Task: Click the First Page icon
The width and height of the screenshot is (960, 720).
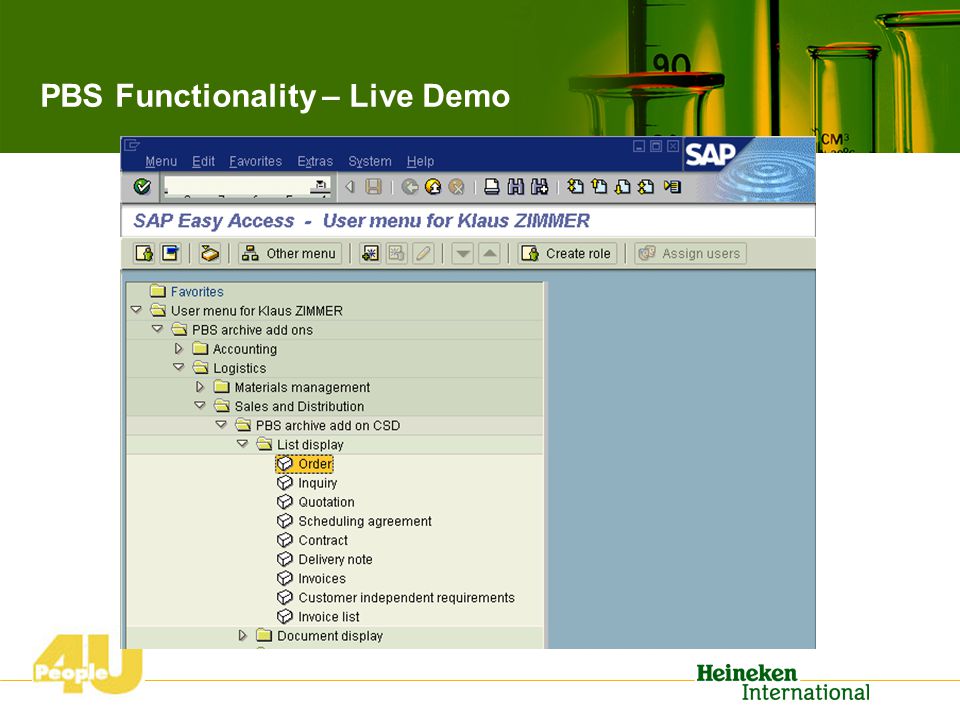Action: [575, 186]
